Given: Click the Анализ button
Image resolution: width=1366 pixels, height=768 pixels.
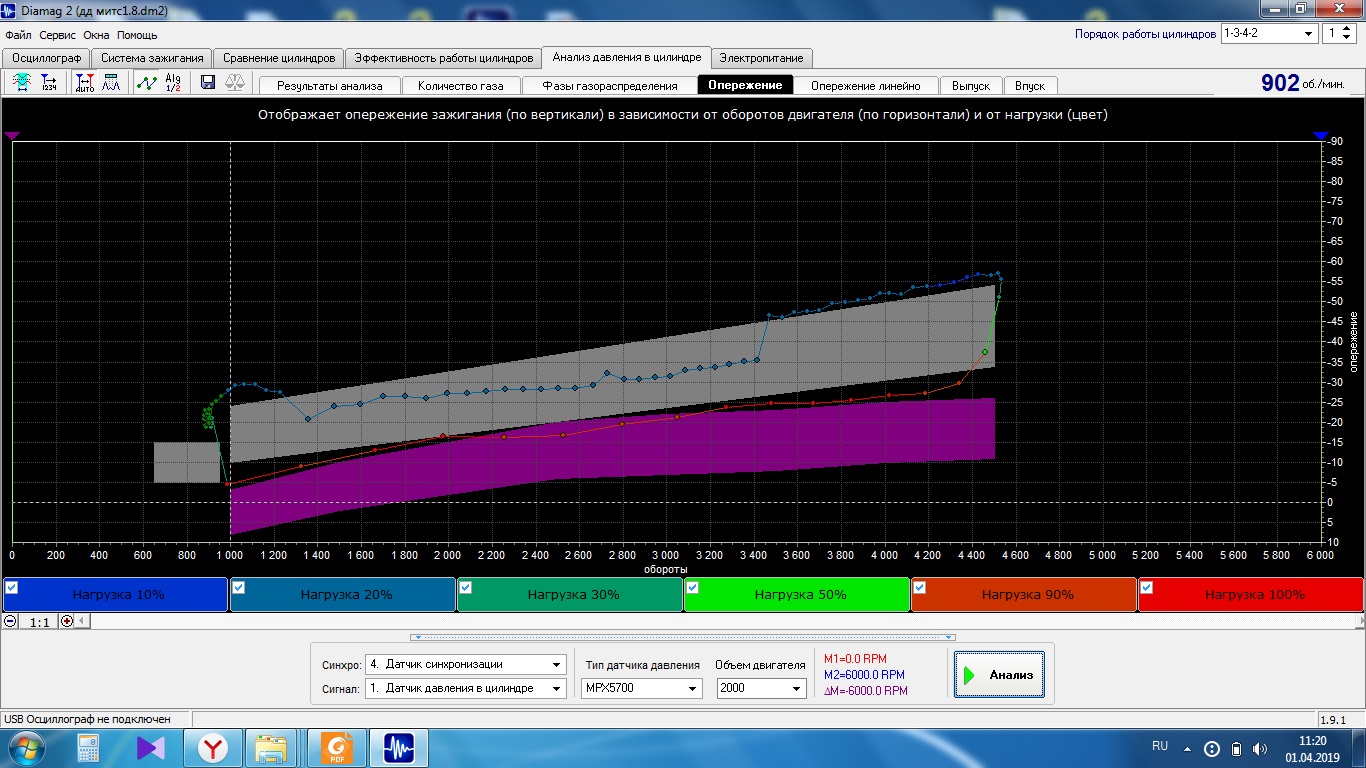Looking at the screenshot, I should [1000, 675].
